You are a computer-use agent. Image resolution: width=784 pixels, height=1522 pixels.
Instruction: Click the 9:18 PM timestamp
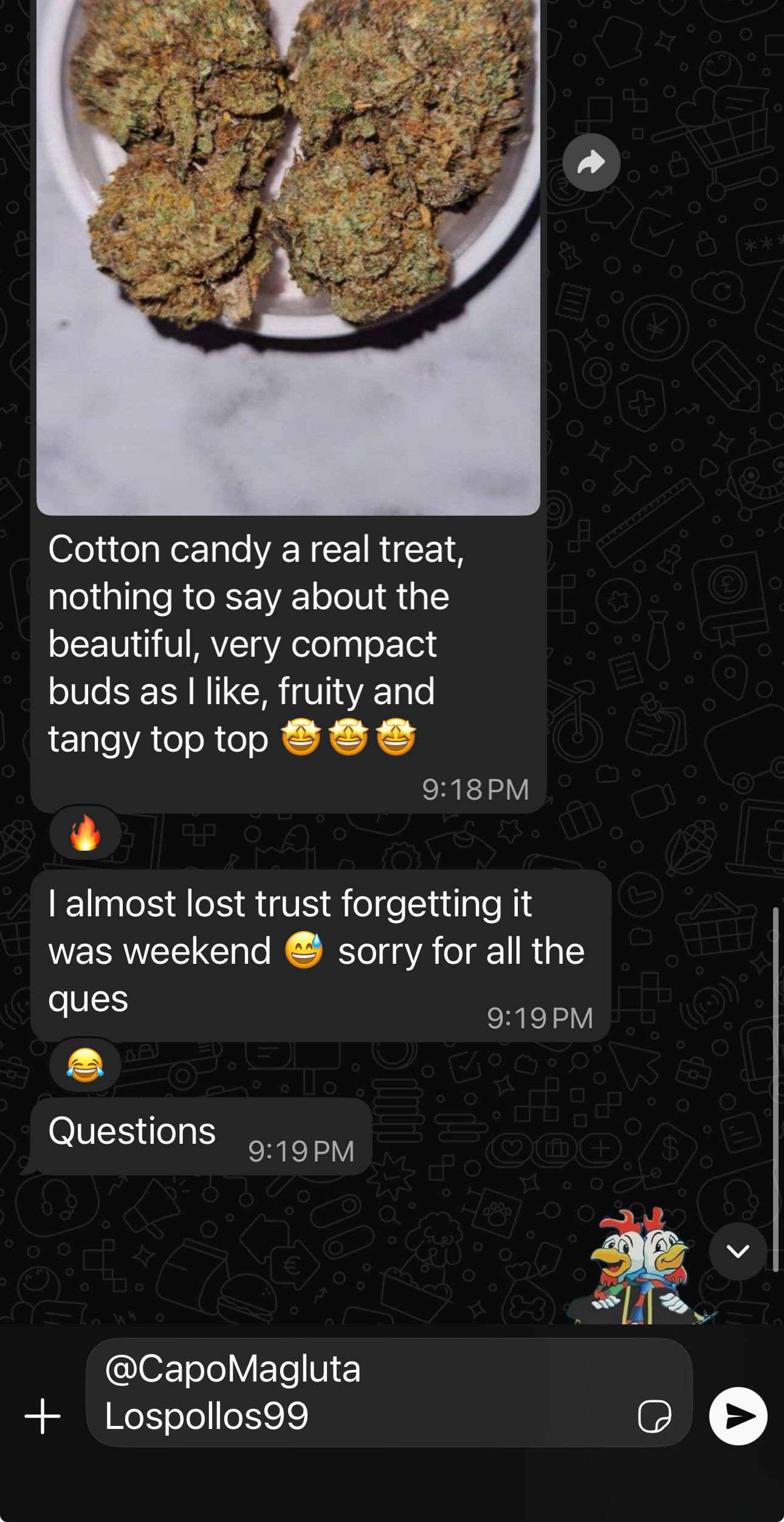coord(475,789)
